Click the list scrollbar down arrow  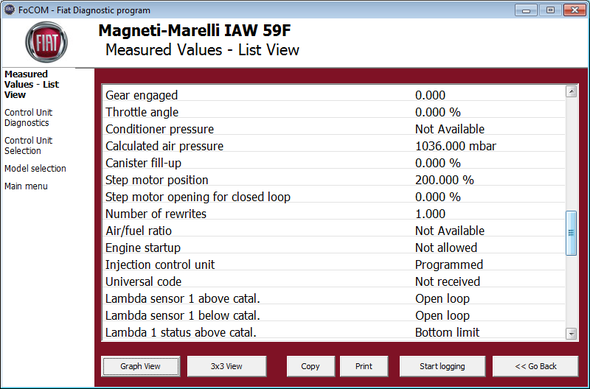click(x=571, y=333)
